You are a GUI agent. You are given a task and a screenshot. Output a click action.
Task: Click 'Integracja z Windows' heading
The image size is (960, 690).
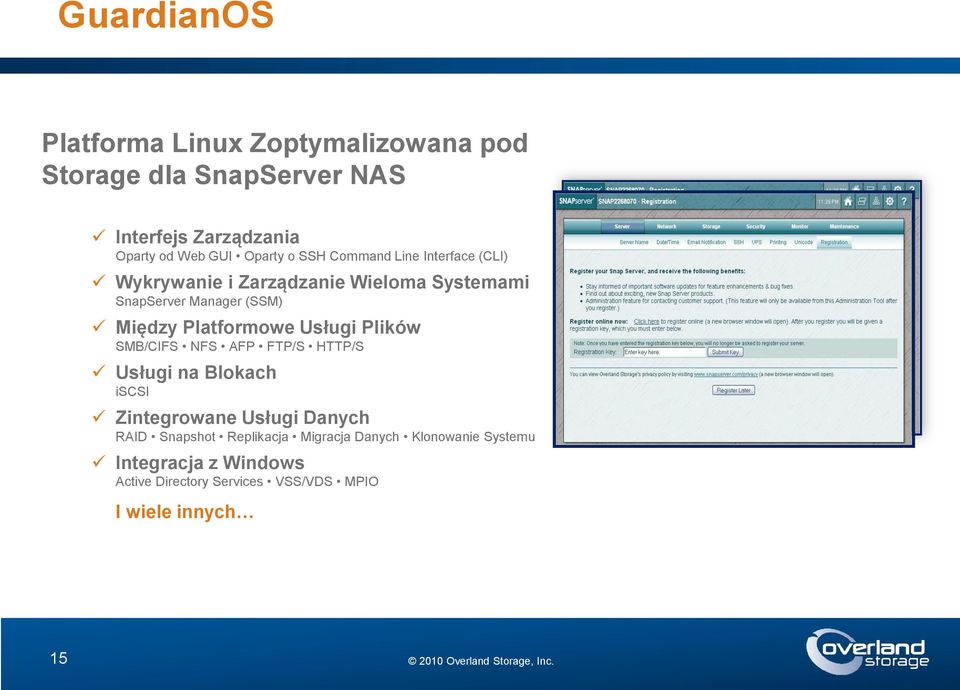click(x=210, y=463)
